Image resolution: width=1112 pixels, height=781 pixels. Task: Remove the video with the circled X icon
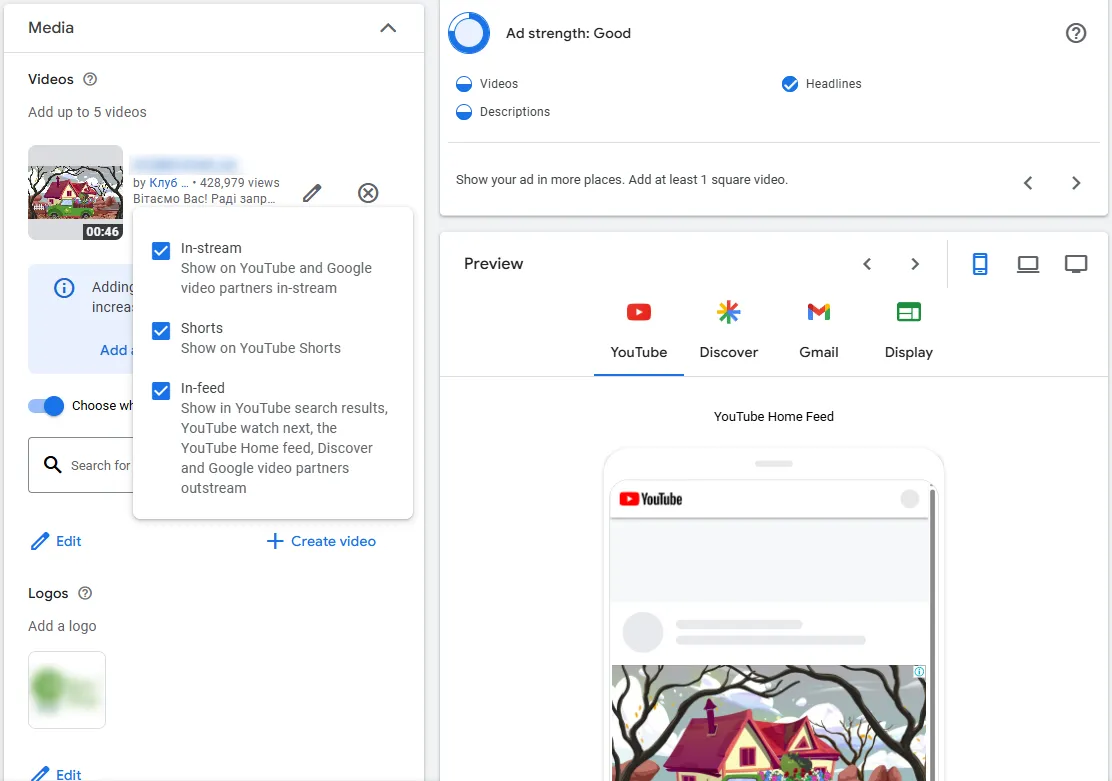368,193
